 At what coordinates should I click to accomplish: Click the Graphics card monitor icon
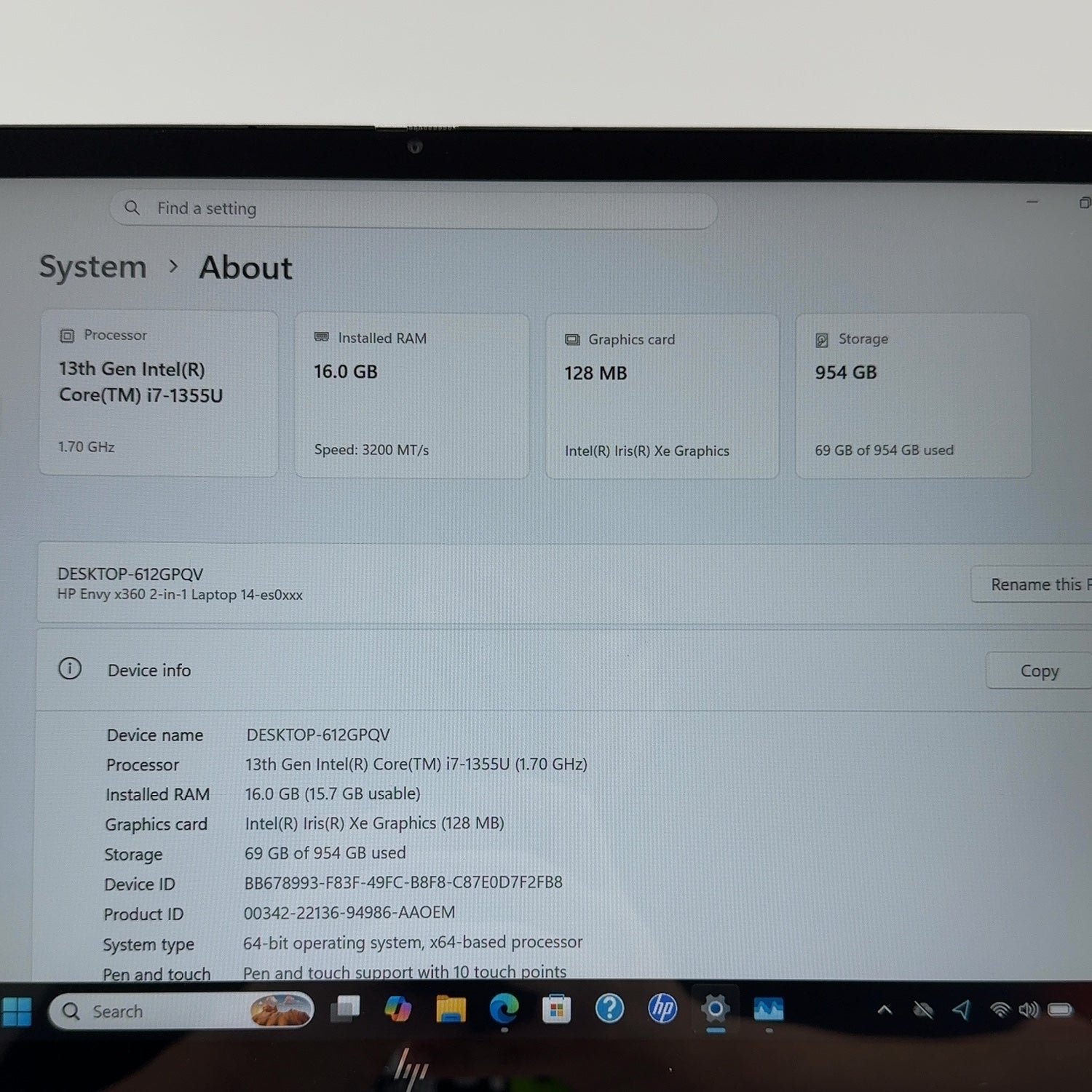[x=572, y=339]
